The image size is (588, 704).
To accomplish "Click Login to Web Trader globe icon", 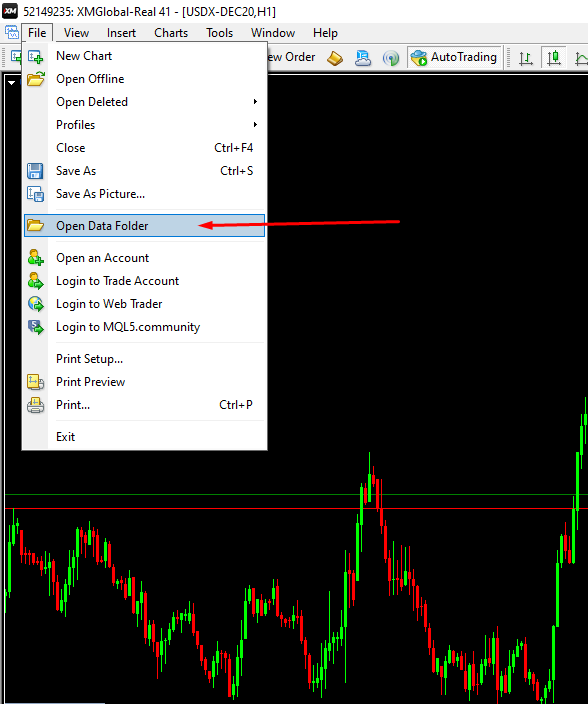I will click(35, 304).
